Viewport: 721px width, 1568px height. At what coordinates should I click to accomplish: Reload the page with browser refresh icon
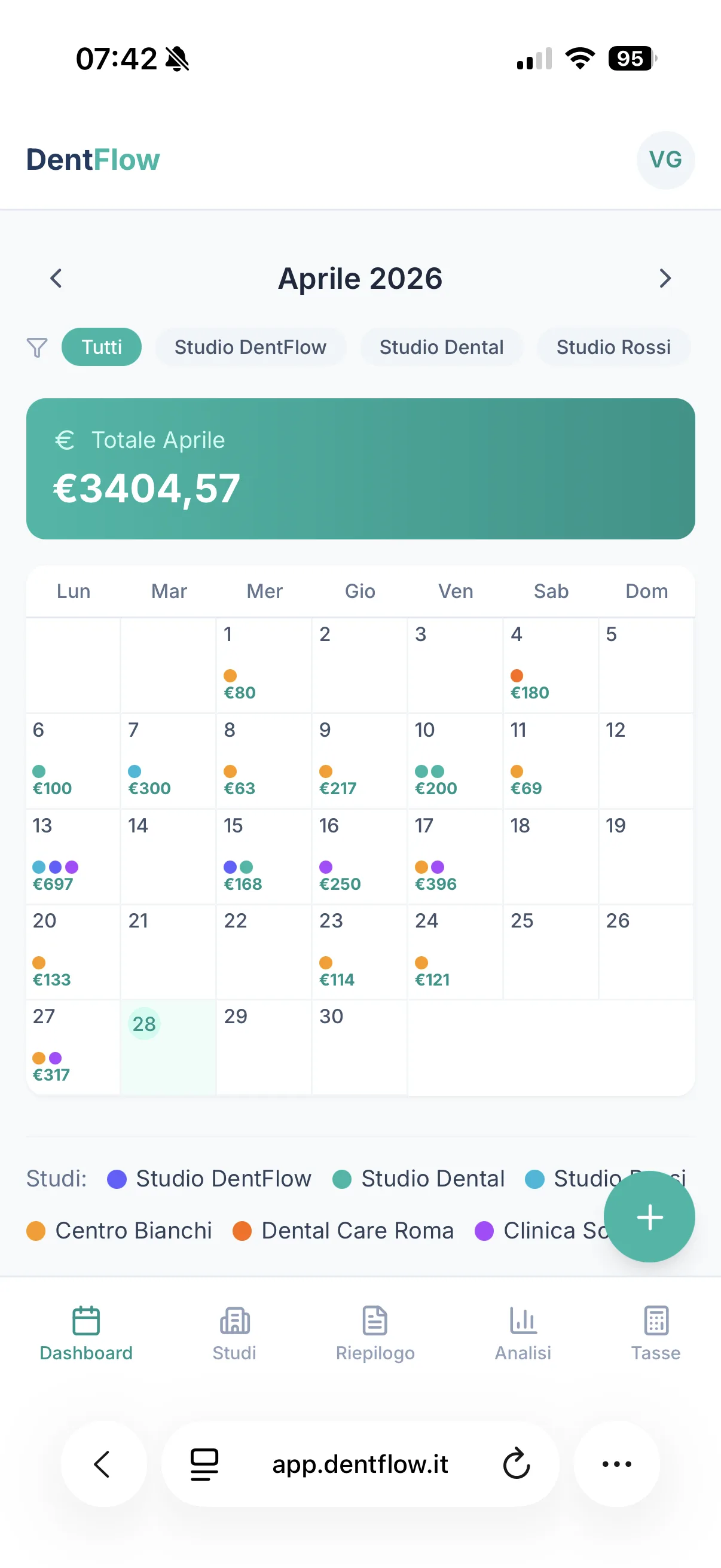(x=517, y=1464)
